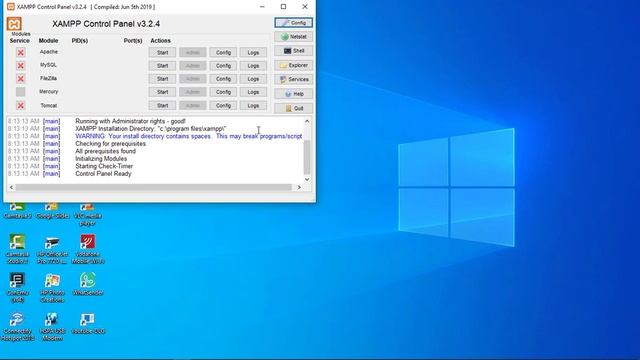Select the Youtube-DLG desktop shortcut
The image size is (640, 360).
coord(88,324)
